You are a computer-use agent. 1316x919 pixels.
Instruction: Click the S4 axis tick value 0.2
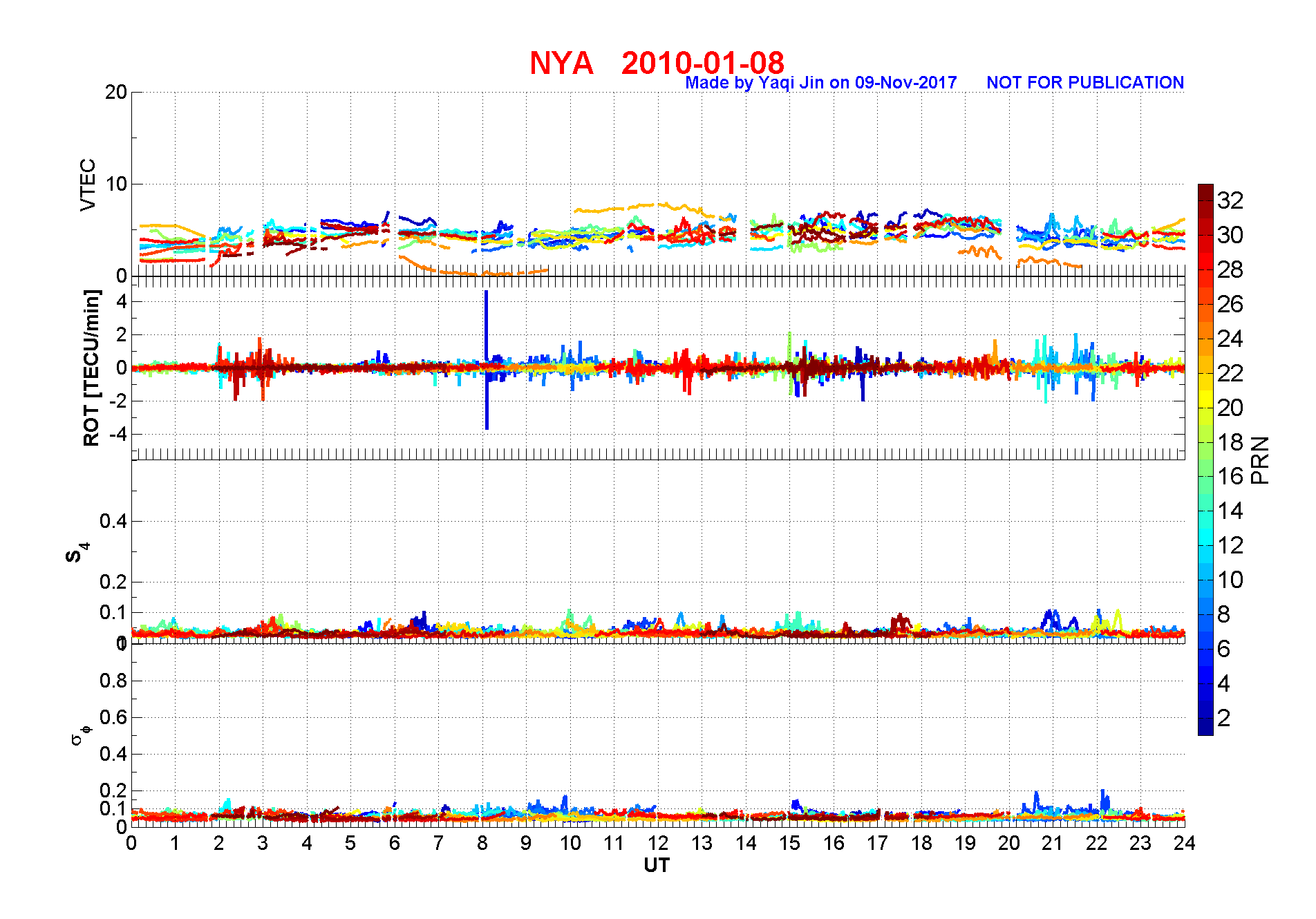pyautogui.click(x=113, y=582)
